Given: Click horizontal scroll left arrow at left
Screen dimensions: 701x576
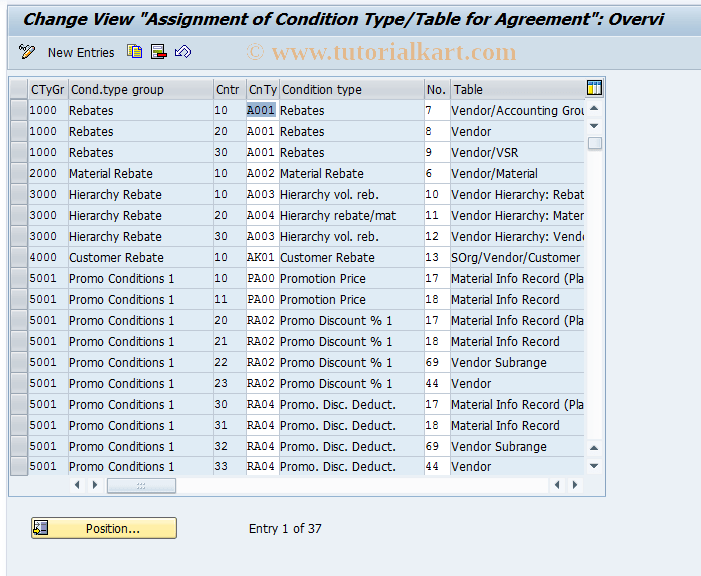Looking at the screenshot, I should pyautogui.click(x=77, y=485).
